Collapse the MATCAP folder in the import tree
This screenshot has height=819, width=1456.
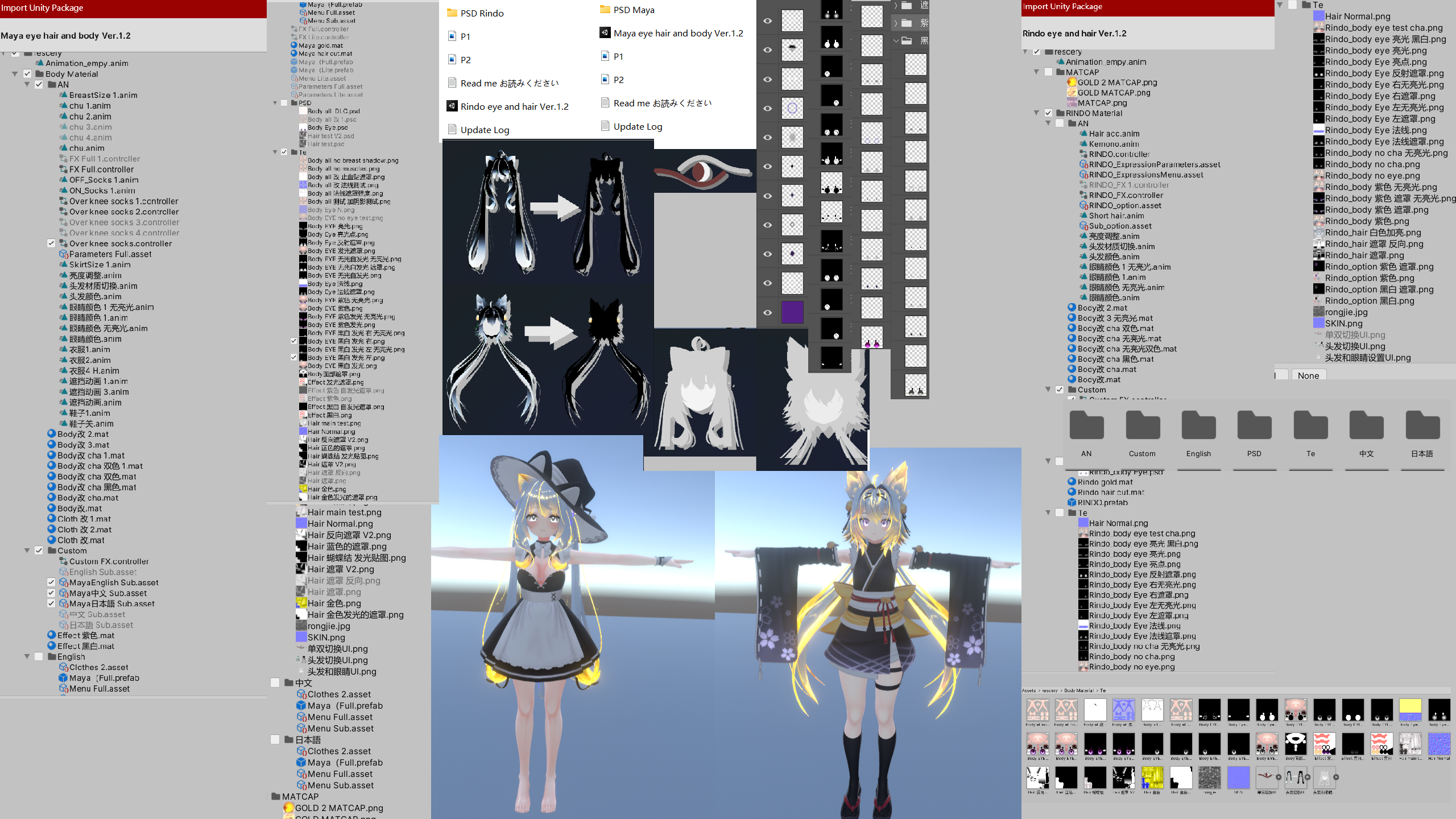[x=1037, y=72]
